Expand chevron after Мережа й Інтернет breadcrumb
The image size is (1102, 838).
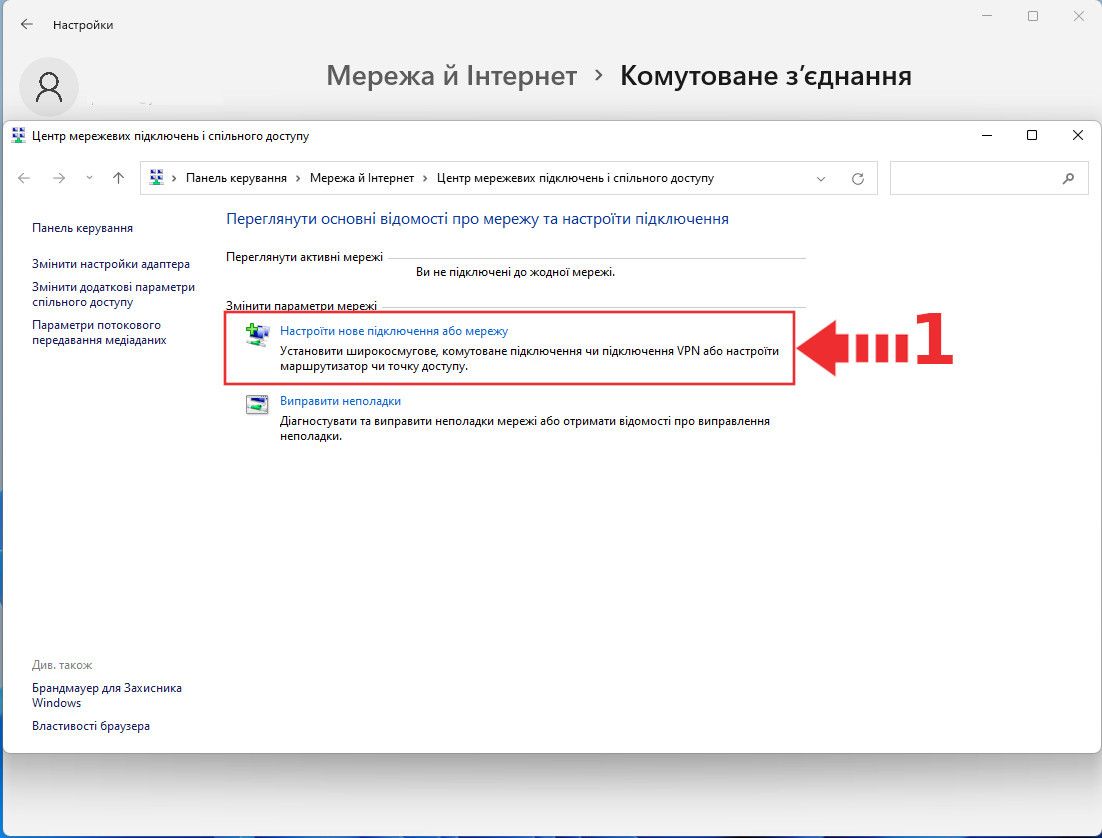[425, 179]
